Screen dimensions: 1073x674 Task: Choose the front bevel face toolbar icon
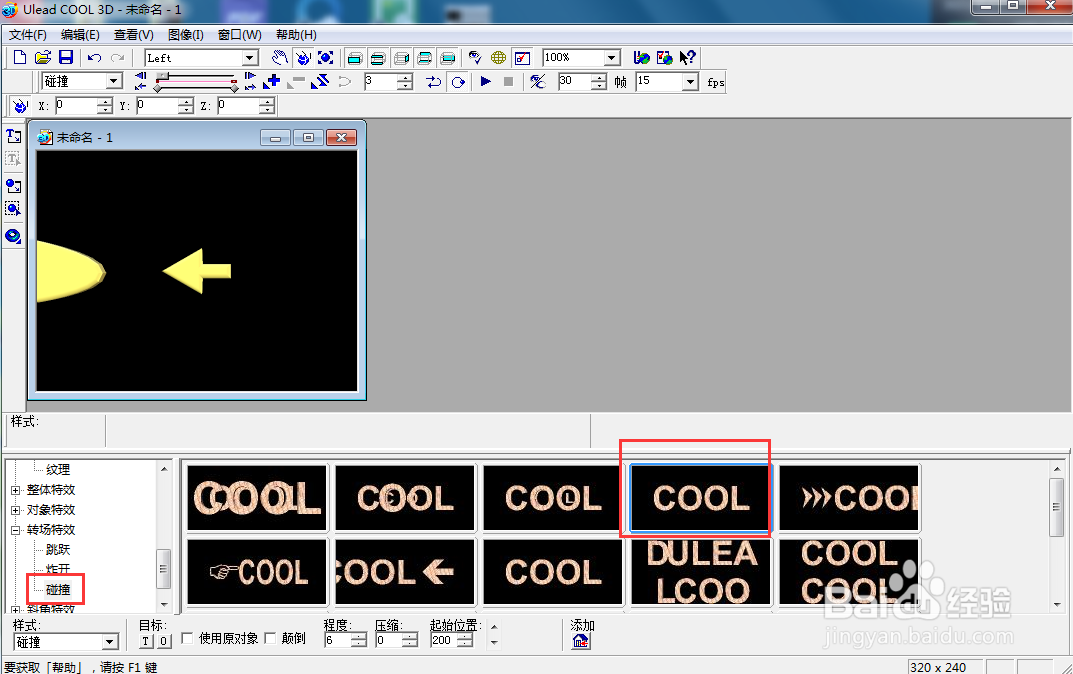pyautogui.click(x=378, y=58)
